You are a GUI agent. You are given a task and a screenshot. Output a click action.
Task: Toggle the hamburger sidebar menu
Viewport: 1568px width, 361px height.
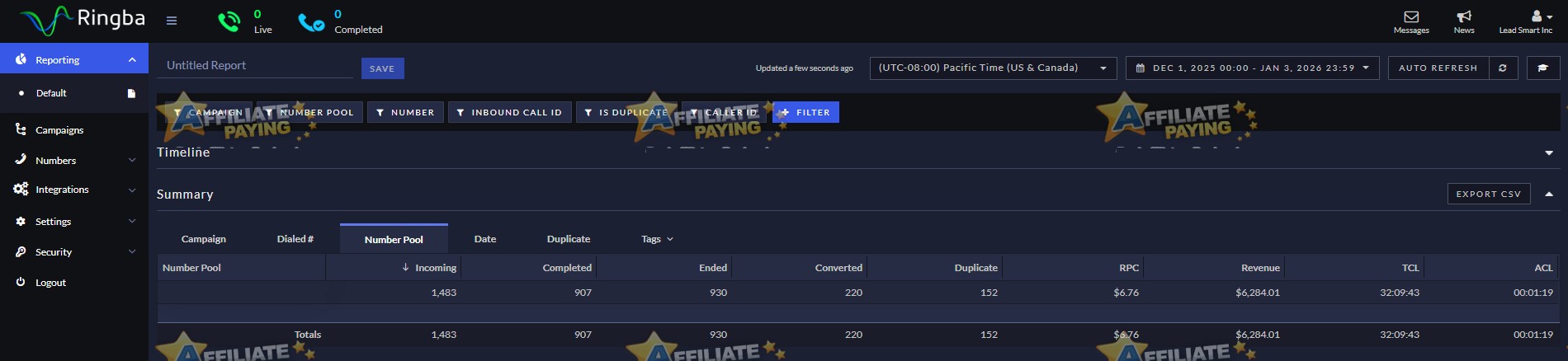pos(172,21)
